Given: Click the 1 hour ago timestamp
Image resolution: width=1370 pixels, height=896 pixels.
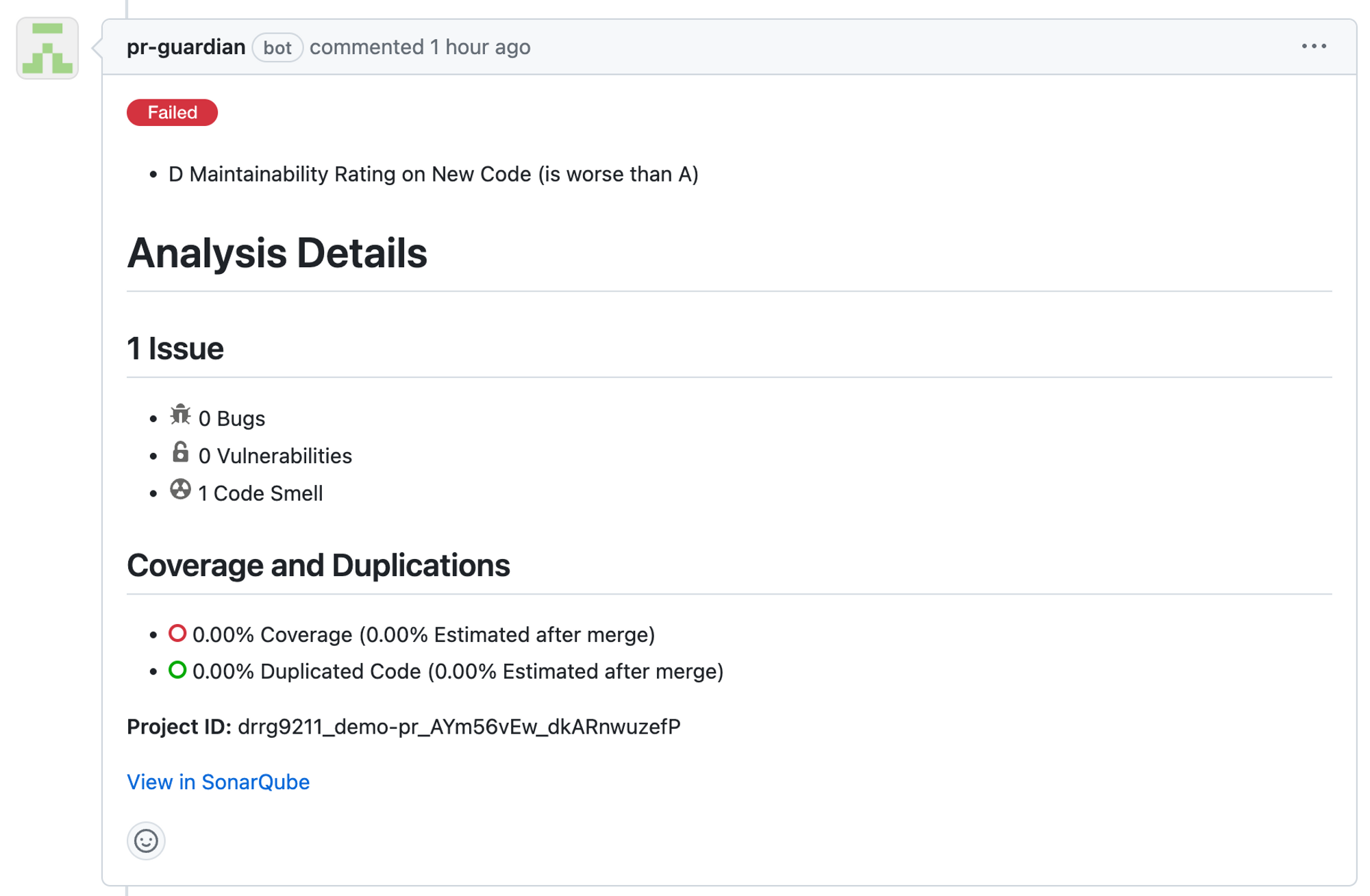Looking at the screenshot, I should click(480, 47).
